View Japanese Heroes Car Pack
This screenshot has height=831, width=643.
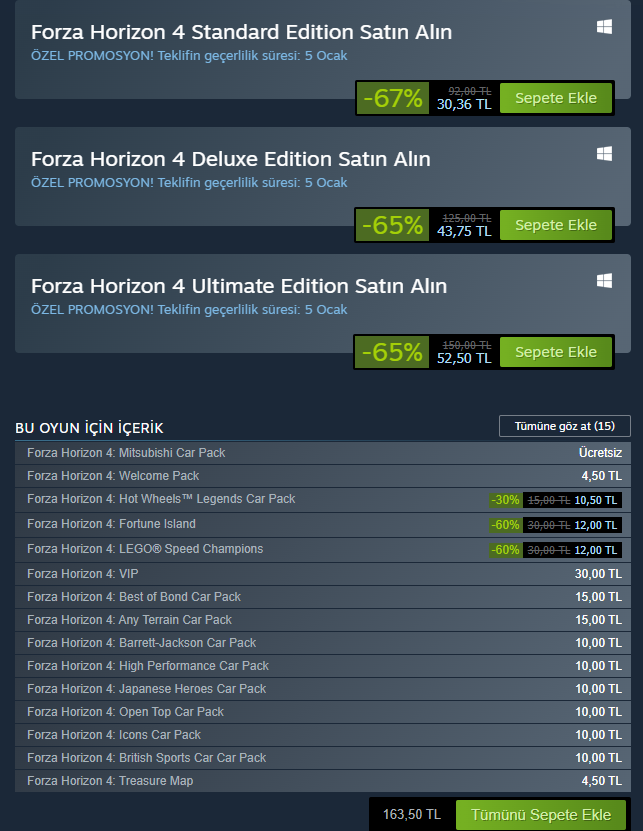(x=146, y=689)
